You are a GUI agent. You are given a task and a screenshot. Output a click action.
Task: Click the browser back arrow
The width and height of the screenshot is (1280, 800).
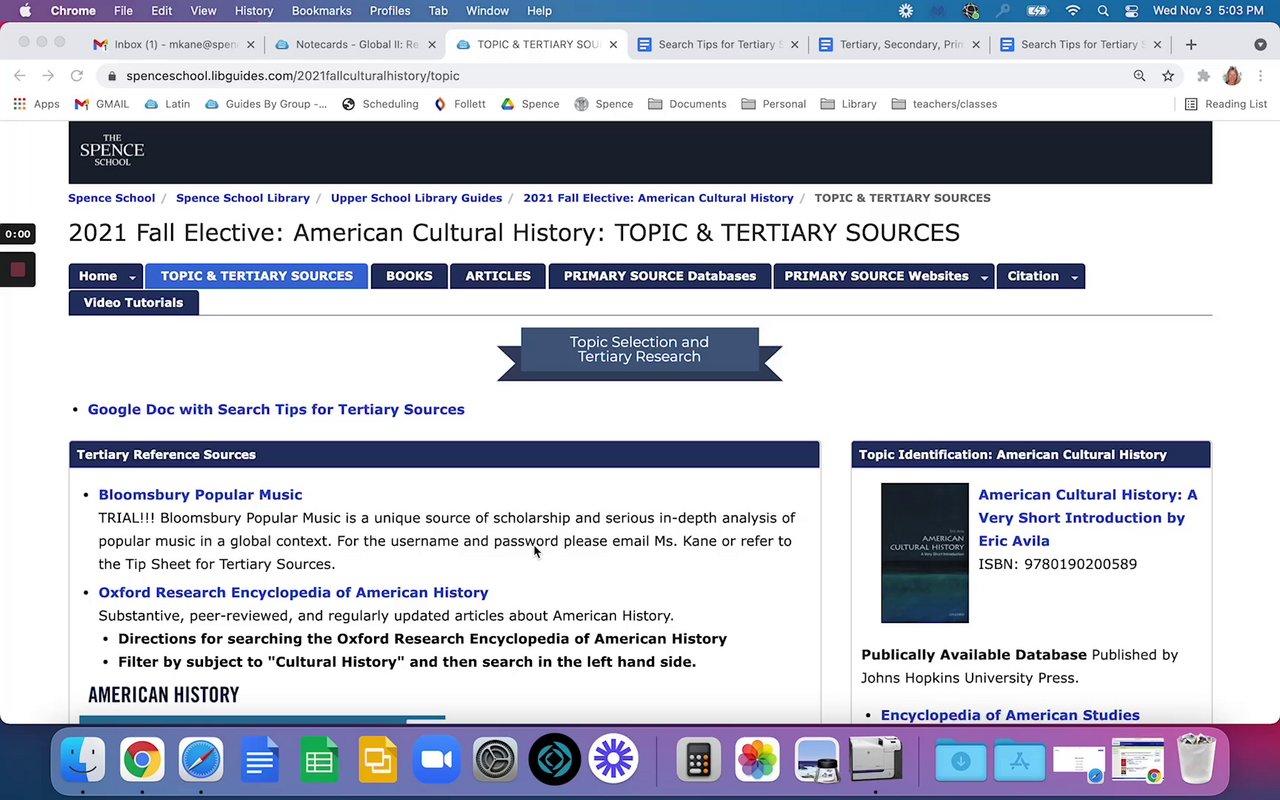pyautogui.click(x=20, y=76)
